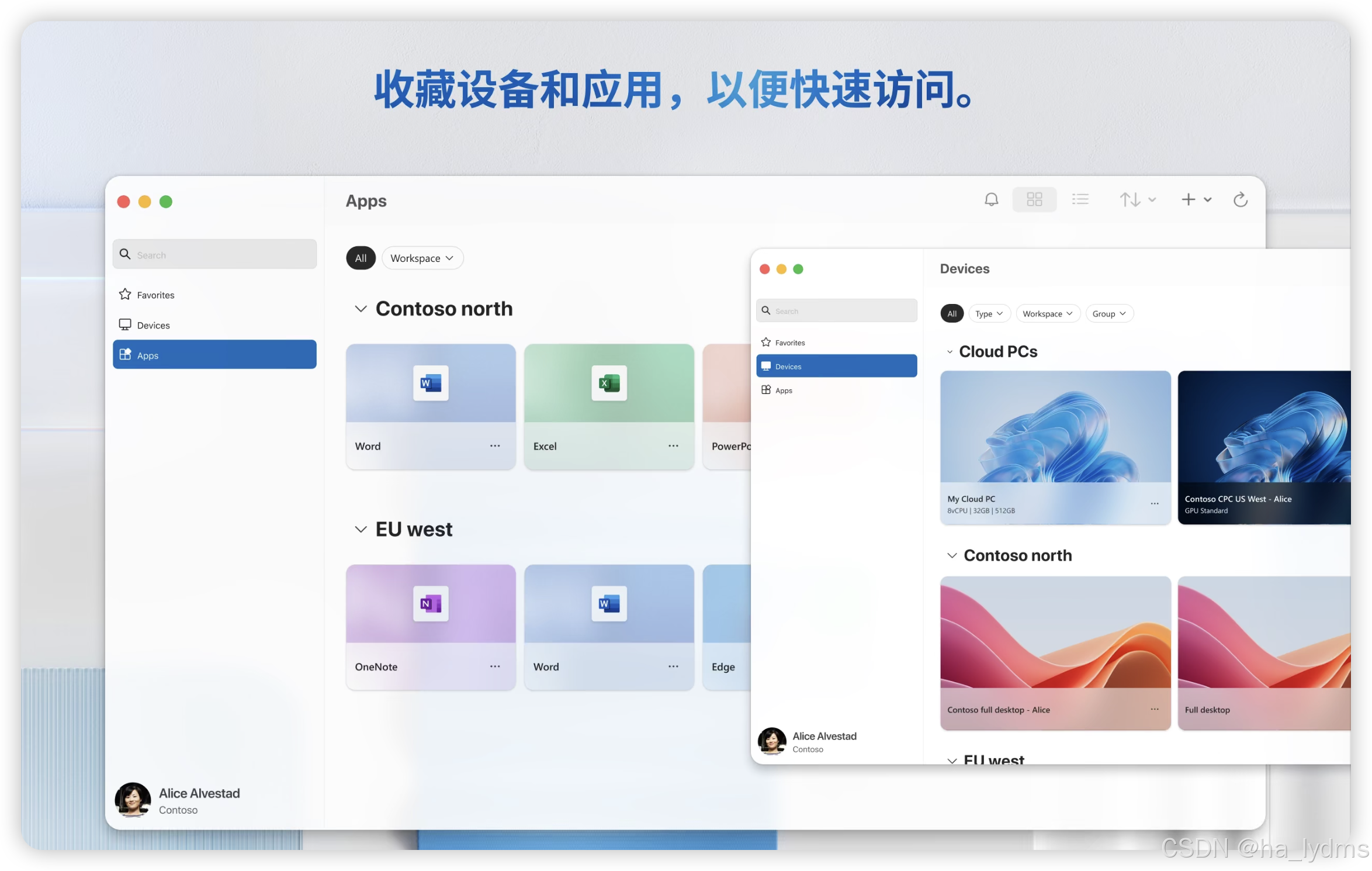Click the OneNote app icon
Screen dimensions: 1372x871
pos(431,604)
